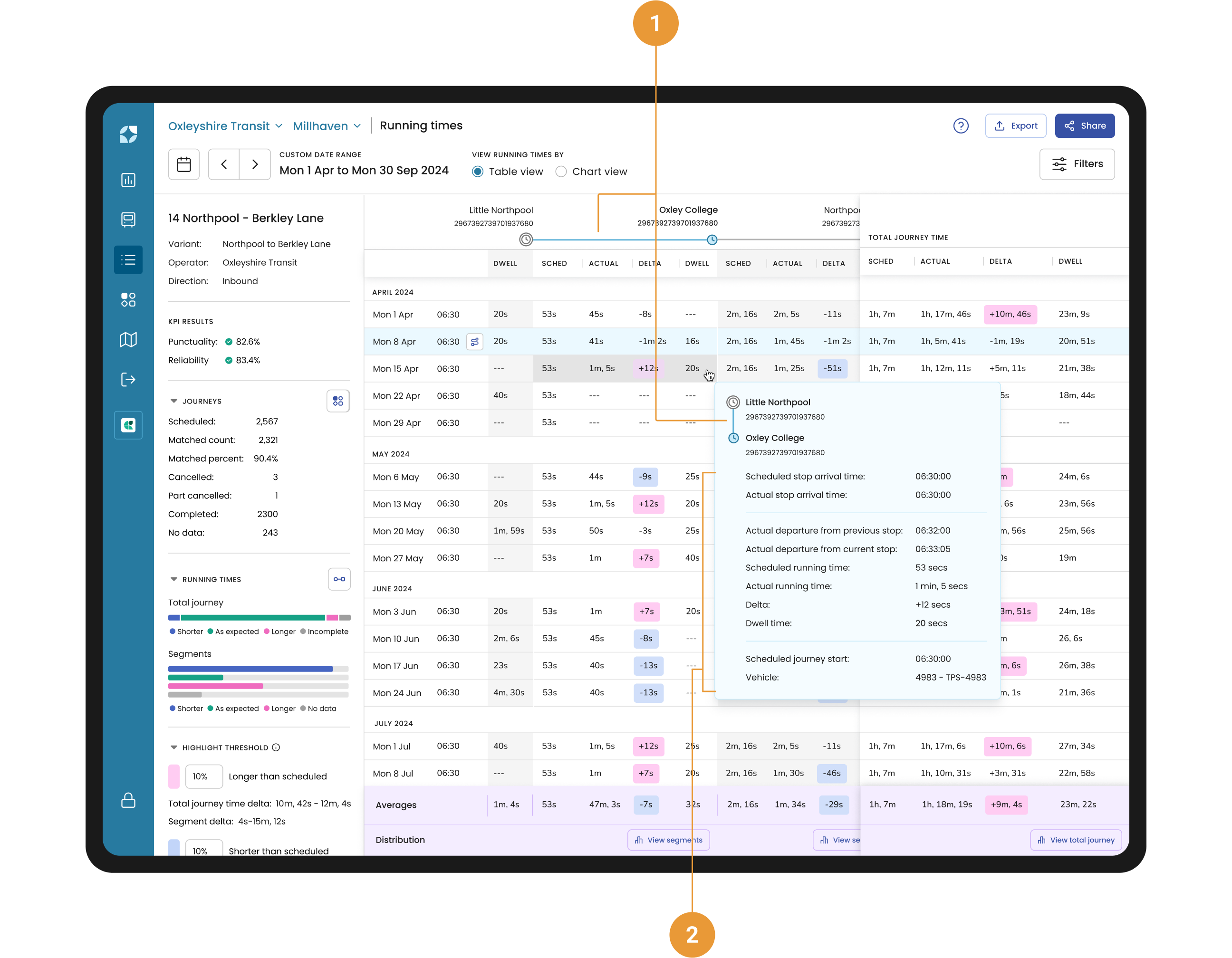
Task: Click the sign-out arrow icon in sidebar
Action: [x=128, y=380]
